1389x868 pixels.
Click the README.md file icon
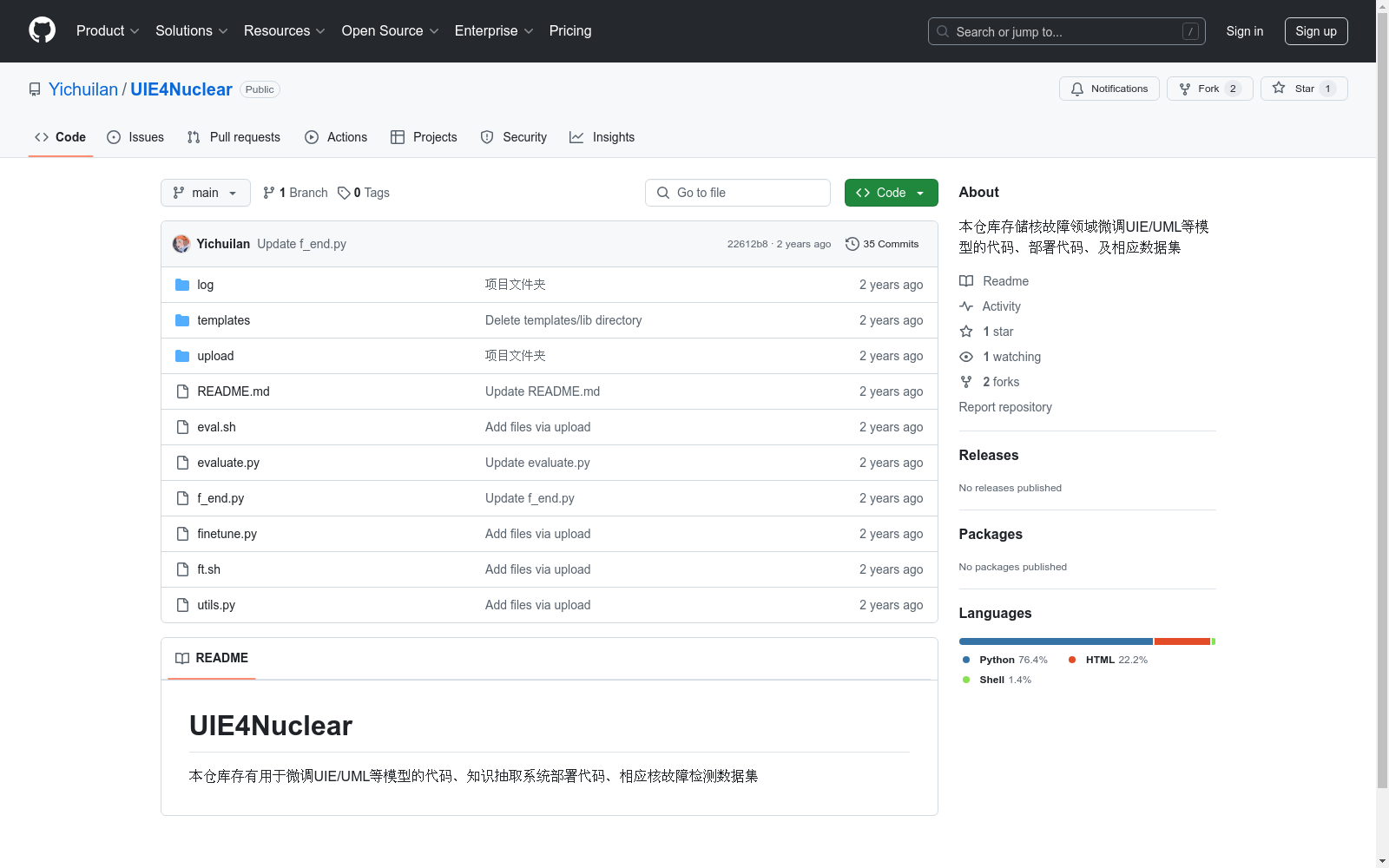coord(182,391)
